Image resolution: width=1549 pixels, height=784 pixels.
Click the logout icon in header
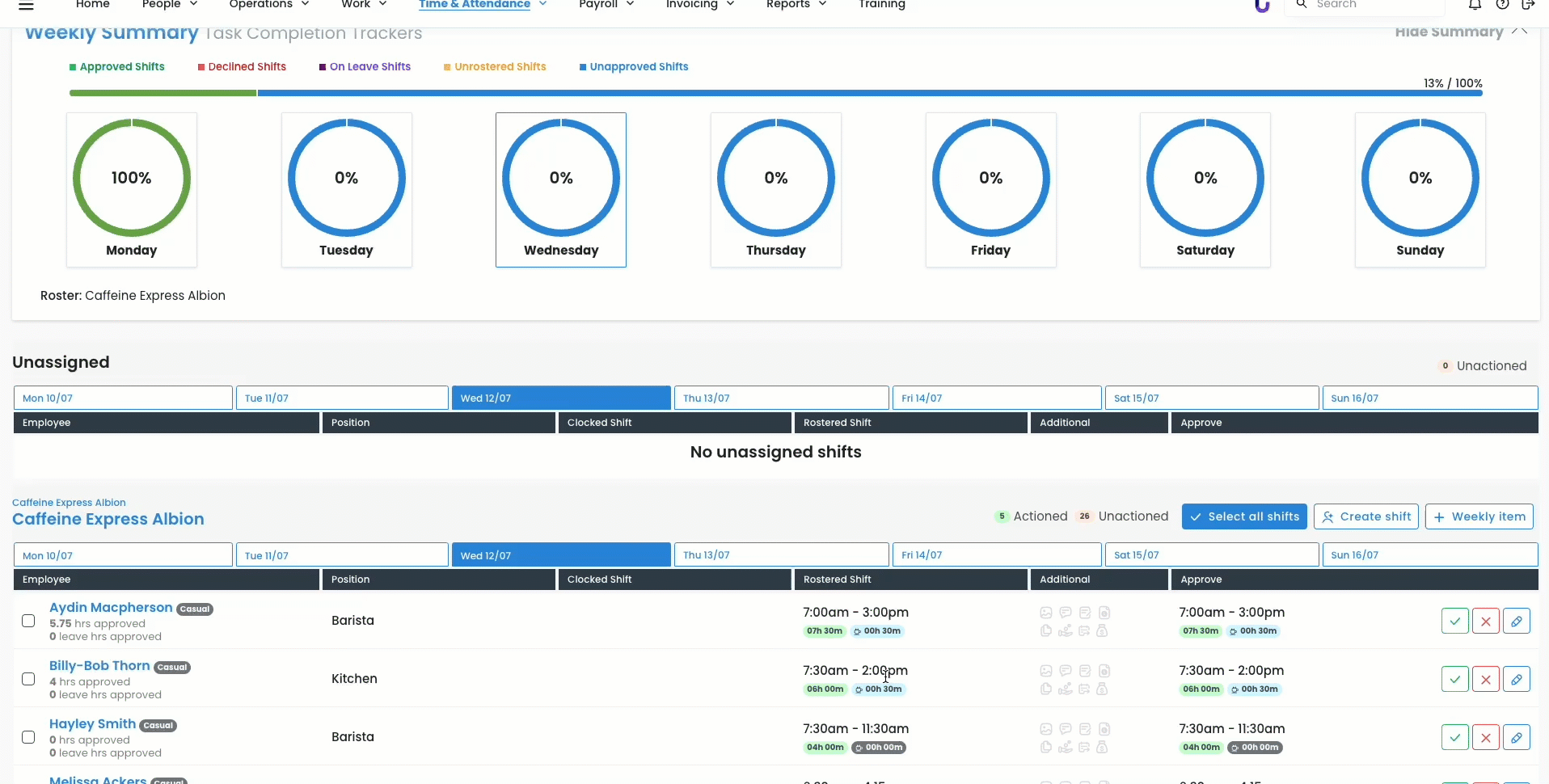(1528, 5)
